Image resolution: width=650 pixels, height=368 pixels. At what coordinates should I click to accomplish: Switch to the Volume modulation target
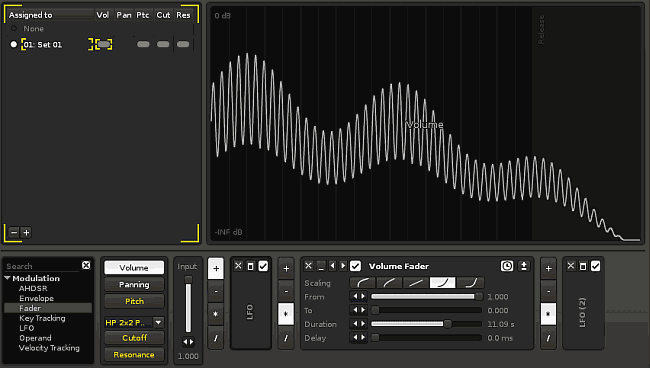tap(134, 268)
